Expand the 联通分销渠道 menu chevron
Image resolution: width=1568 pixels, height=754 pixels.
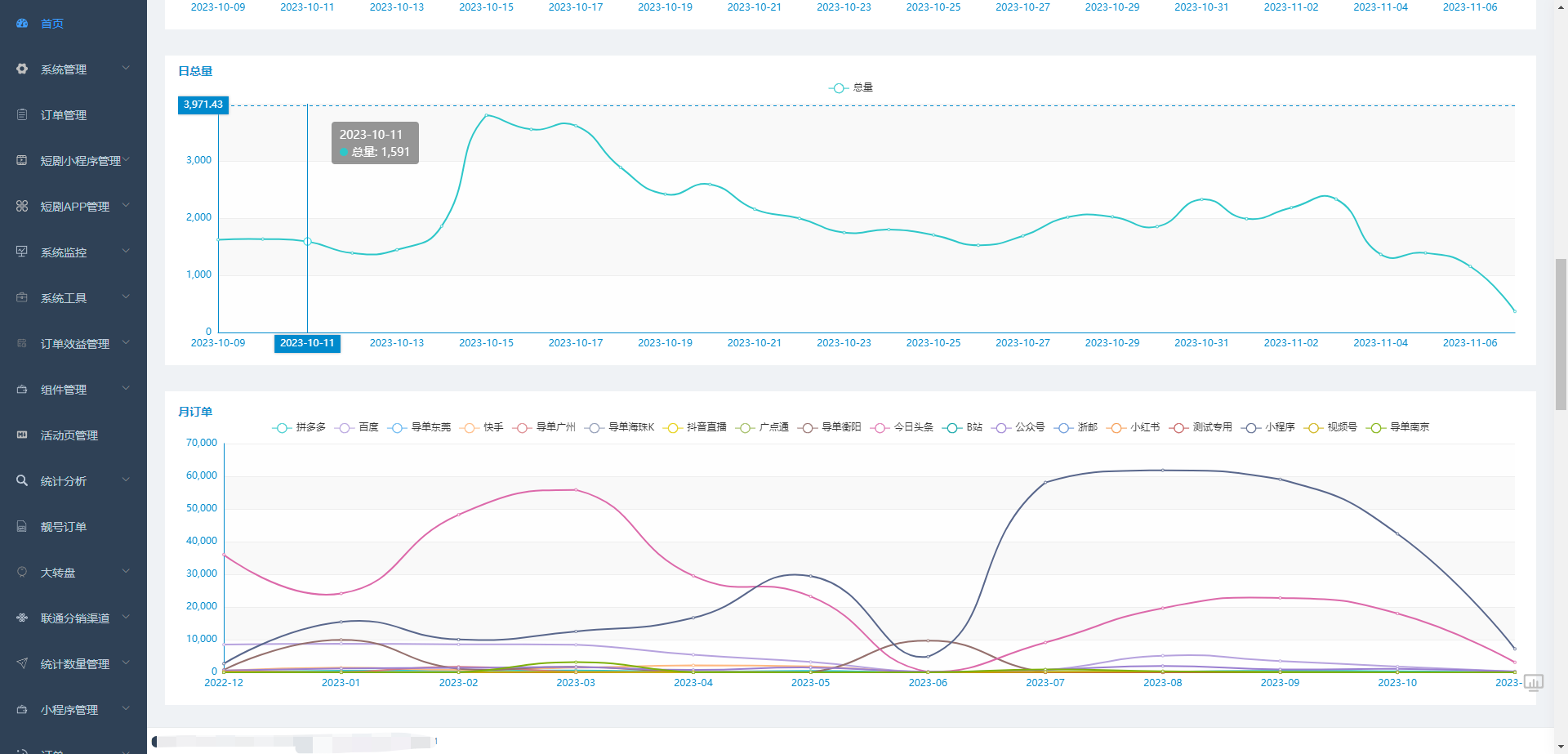(x=126, y=618)
